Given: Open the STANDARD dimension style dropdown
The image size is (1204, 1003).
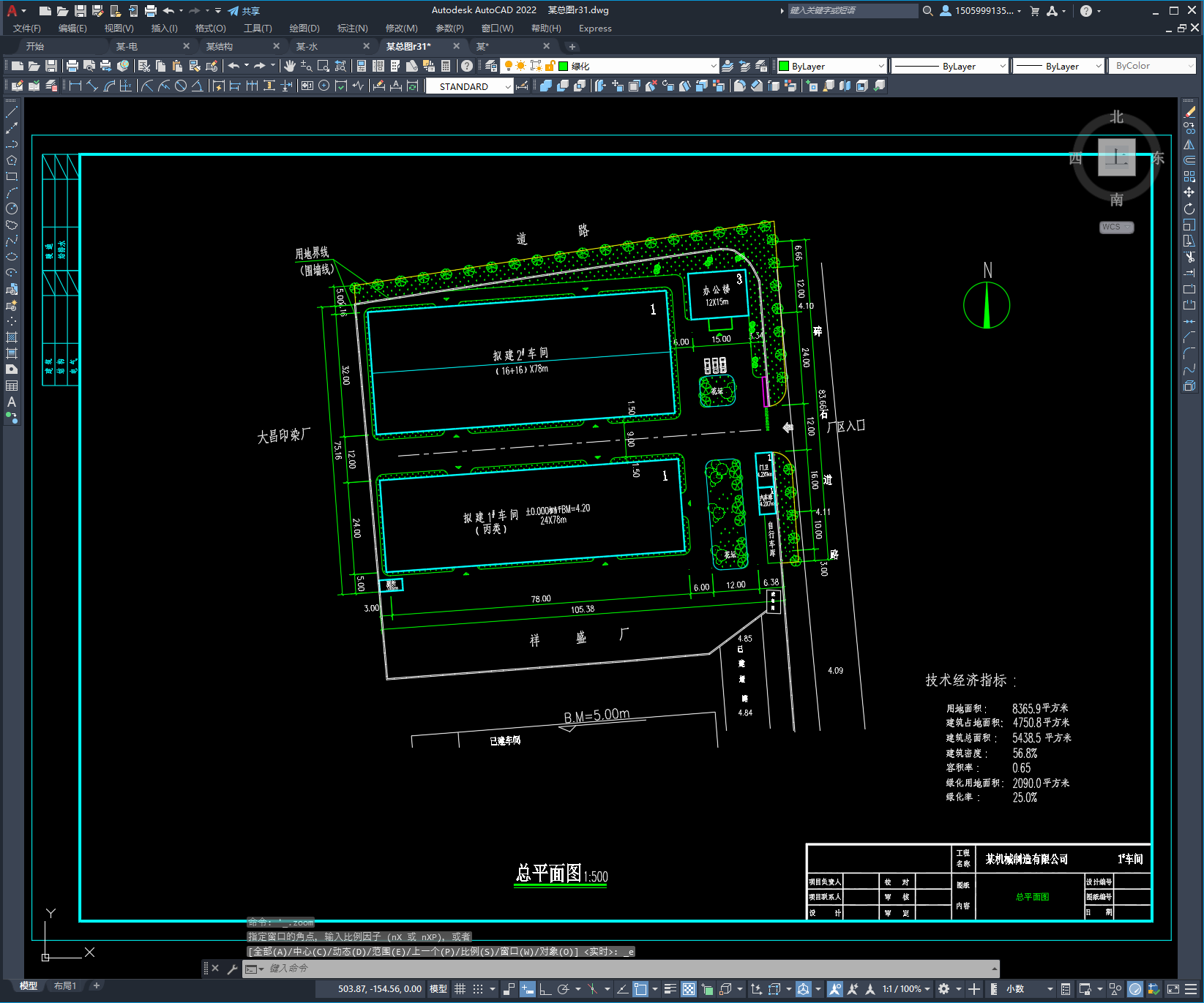Looking at the screenshot, I should click(x=507, y=86).
